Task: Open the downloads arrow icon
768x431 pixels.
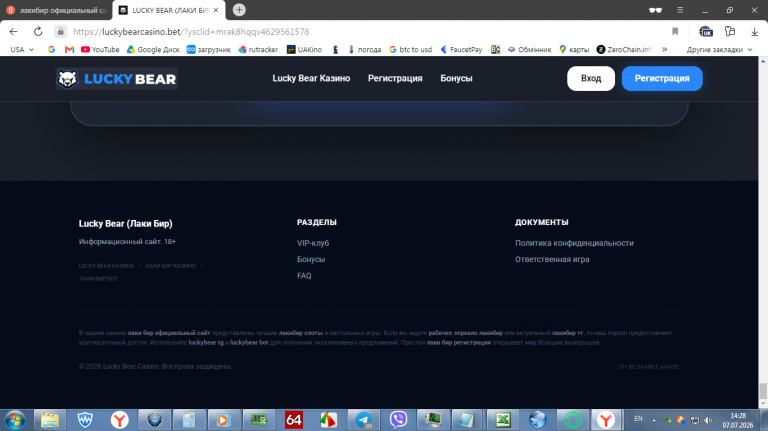Action: coord(754,32)
